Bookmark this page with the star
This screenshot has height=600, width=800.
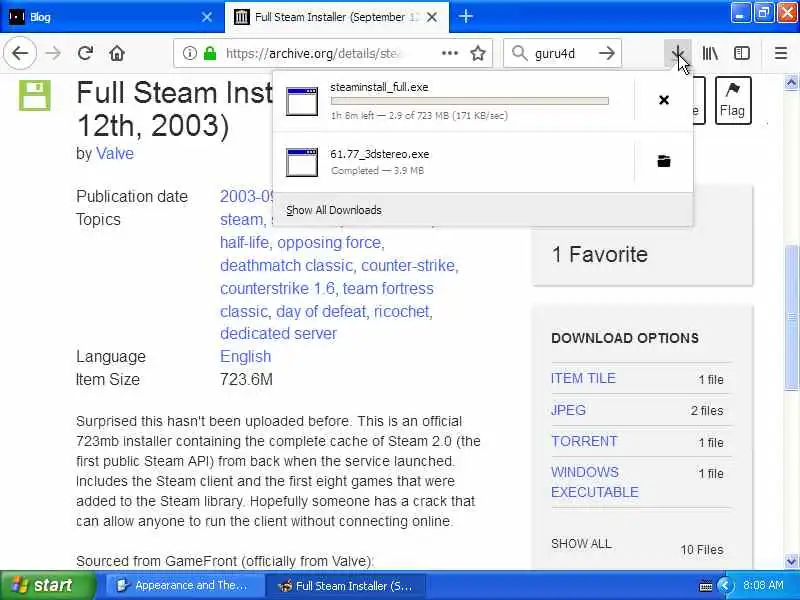[x=478, y=53]
